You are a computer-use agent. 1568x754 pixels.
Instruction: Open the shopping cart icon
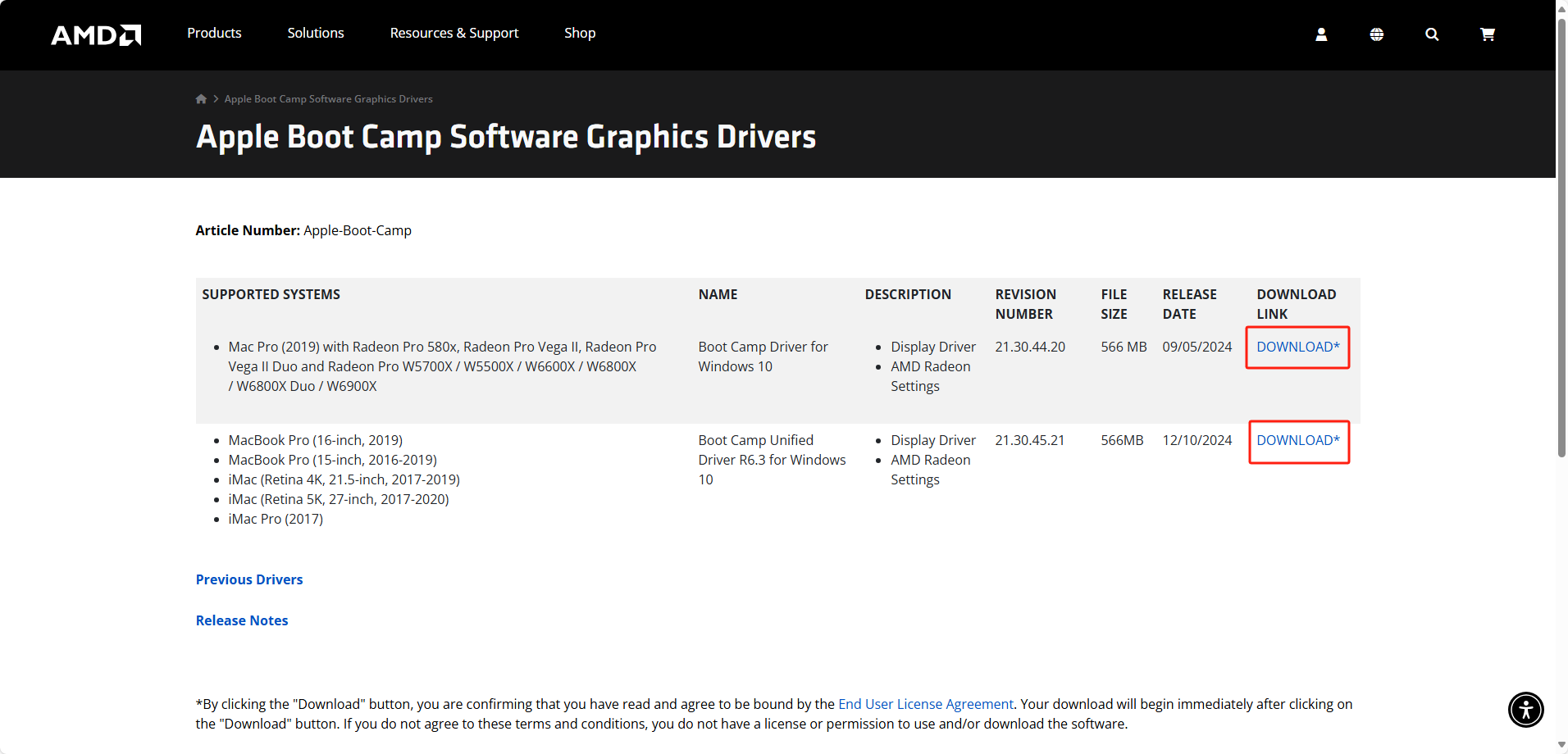click(1487, 34)
